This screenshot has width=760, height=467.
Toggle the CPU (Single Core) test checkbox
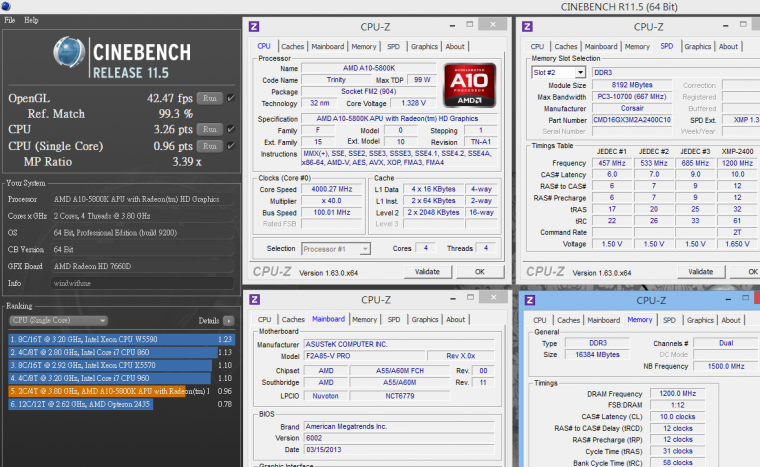pyautogui.click(x=231, y=145)
